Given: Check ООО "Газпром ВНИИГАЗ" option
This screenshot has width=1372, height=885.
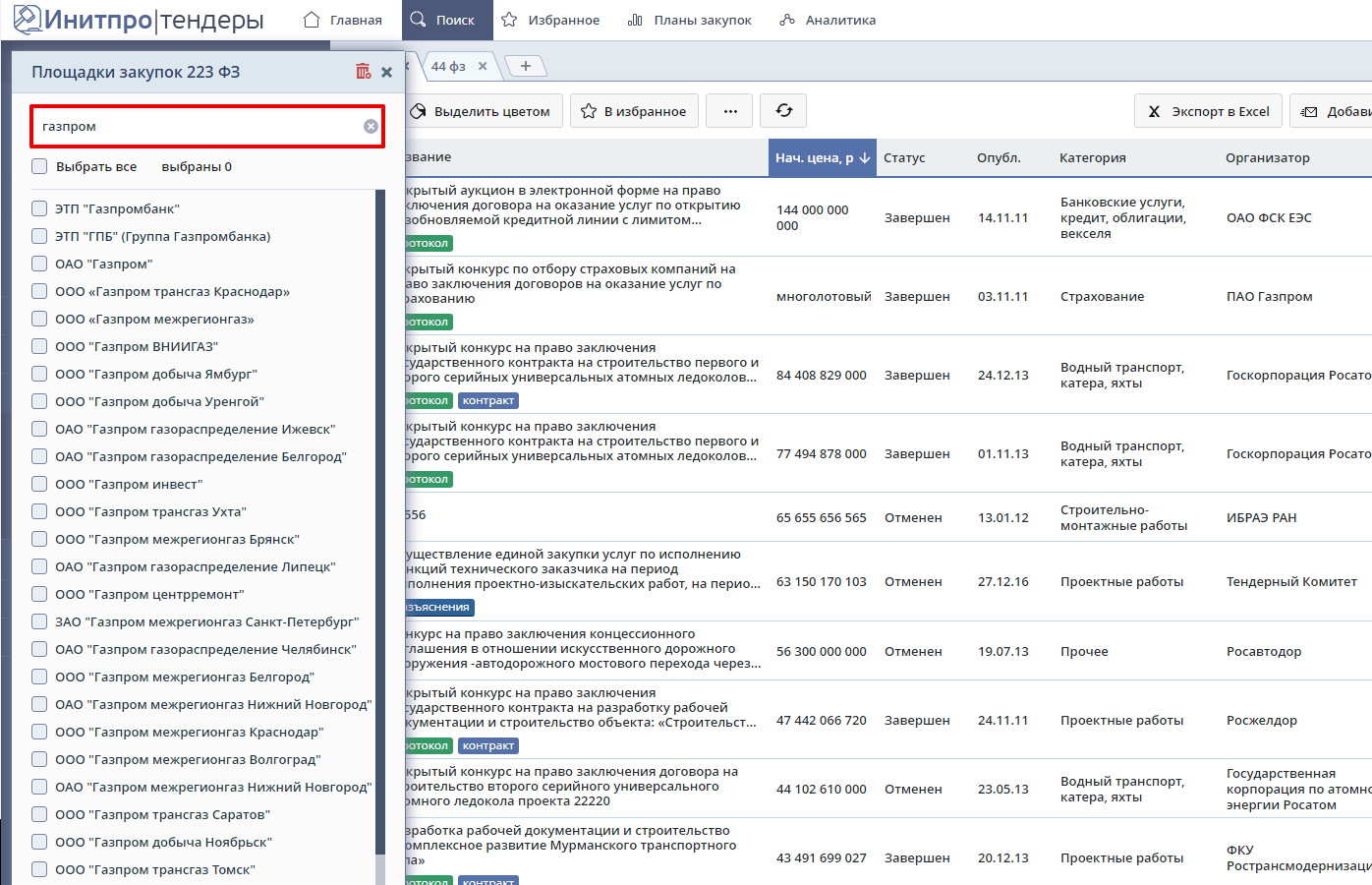Looking at the screenshot, I should 39,346.
